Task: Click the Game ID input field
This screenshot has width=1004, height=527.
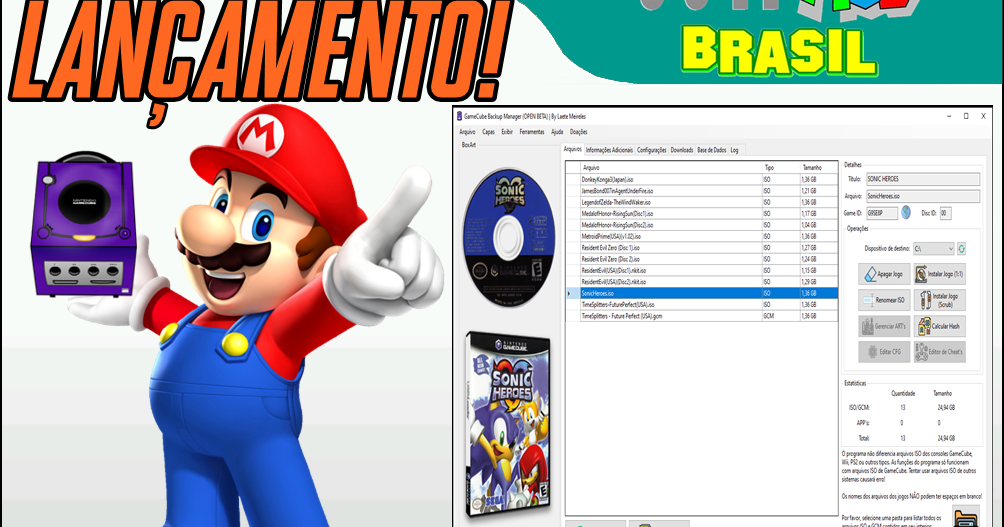Action: click(x=882, y=213)
